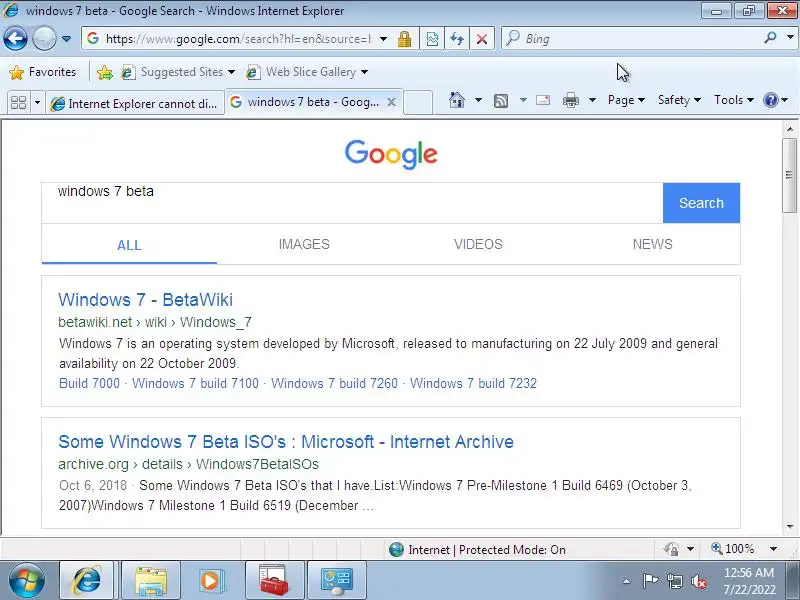
Task: Show hidden tray icons arrow
Action: 626,581
